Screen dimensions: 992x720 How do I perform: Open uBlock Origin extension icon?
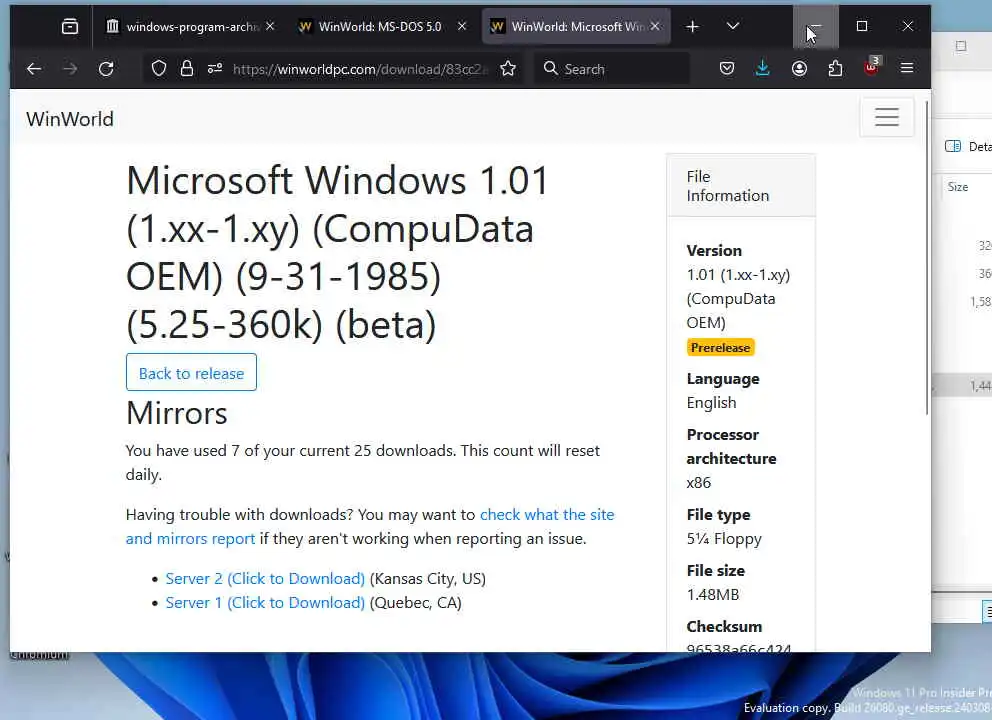(x=871, y=67)
